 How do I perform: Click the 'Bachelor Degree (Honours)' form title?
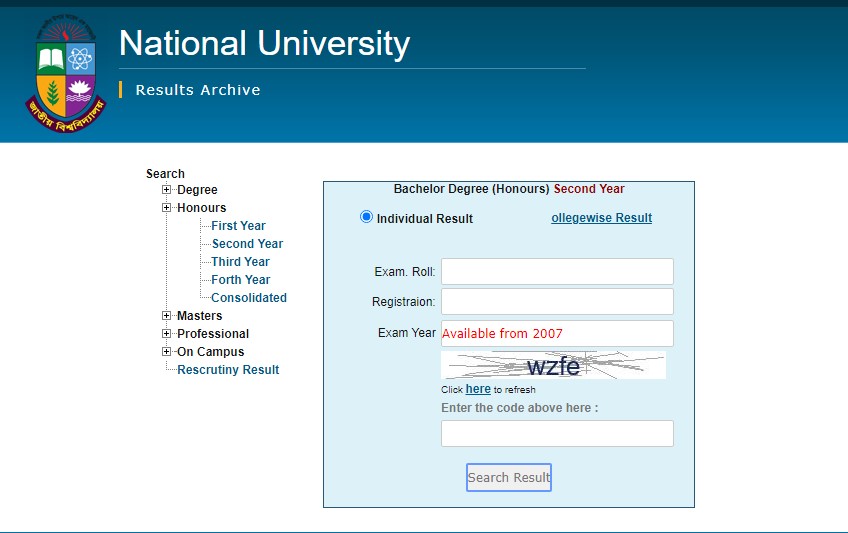coord(471,189)
